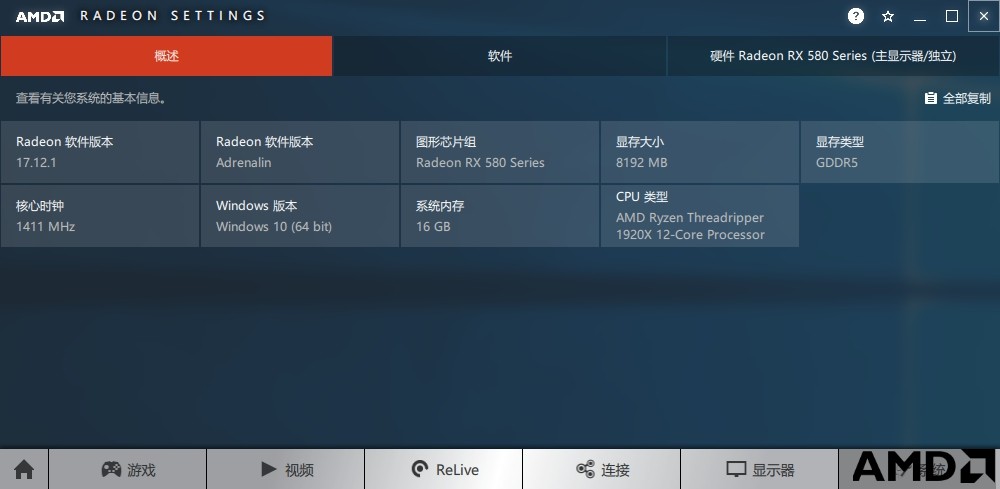
Task: Open the 游戏 gaming section
Action: pos(128,470)
